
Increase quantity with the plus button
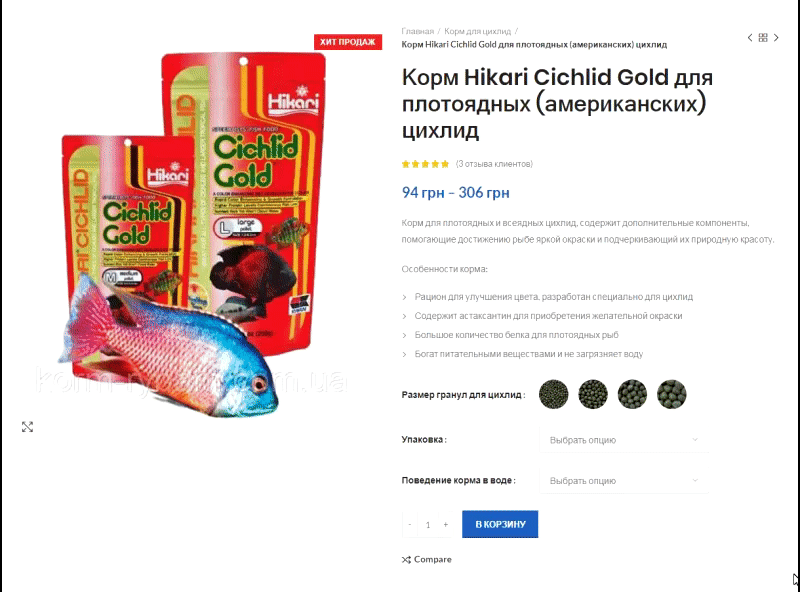445,525
